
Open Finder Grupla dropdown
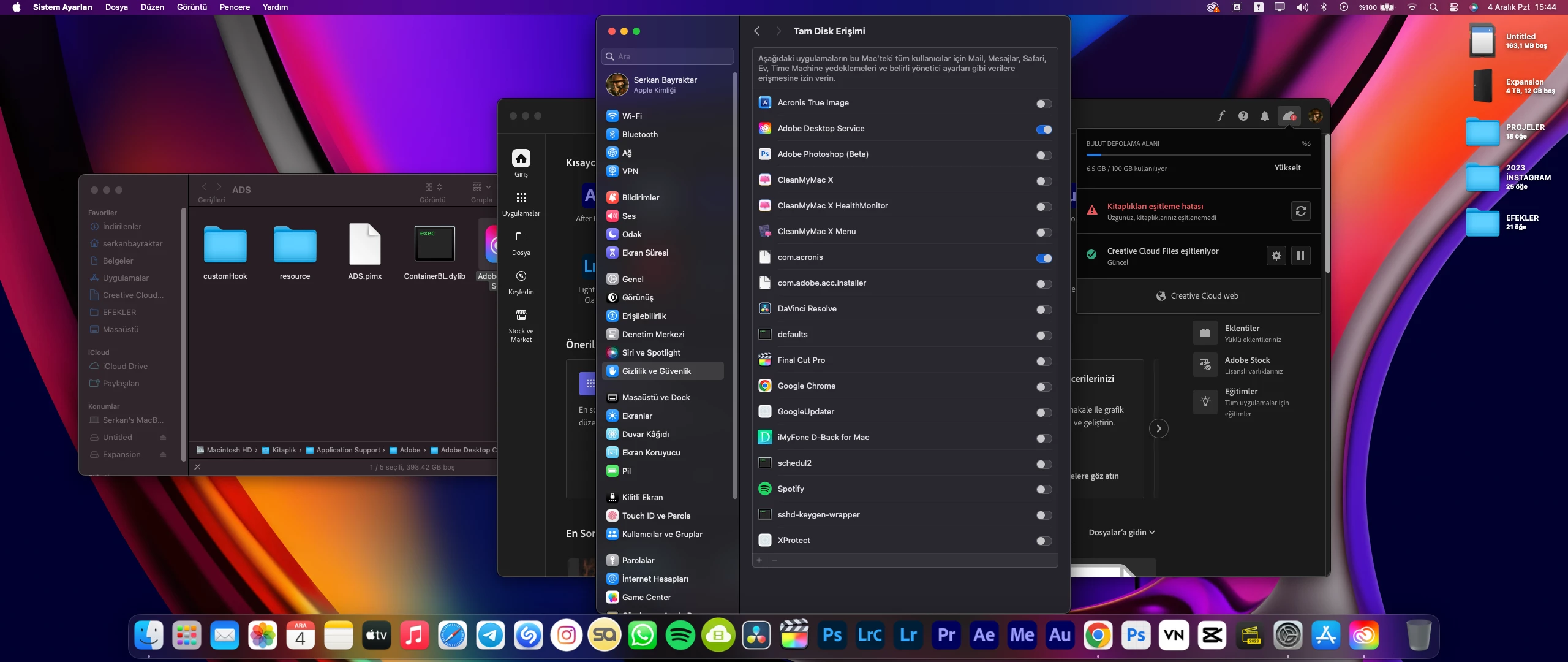481,187
